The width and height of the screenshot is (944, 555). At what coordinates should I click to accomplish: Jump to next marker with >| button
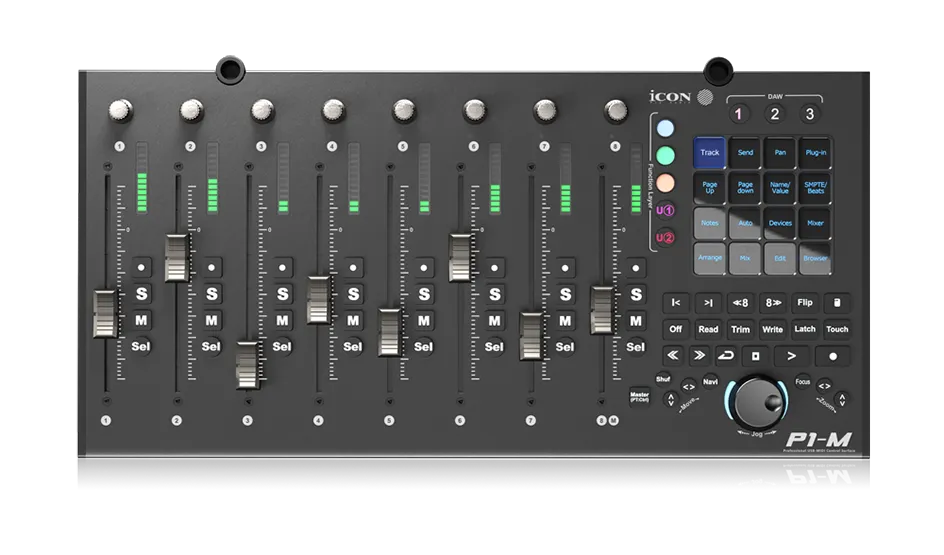[x=709, y=303]
